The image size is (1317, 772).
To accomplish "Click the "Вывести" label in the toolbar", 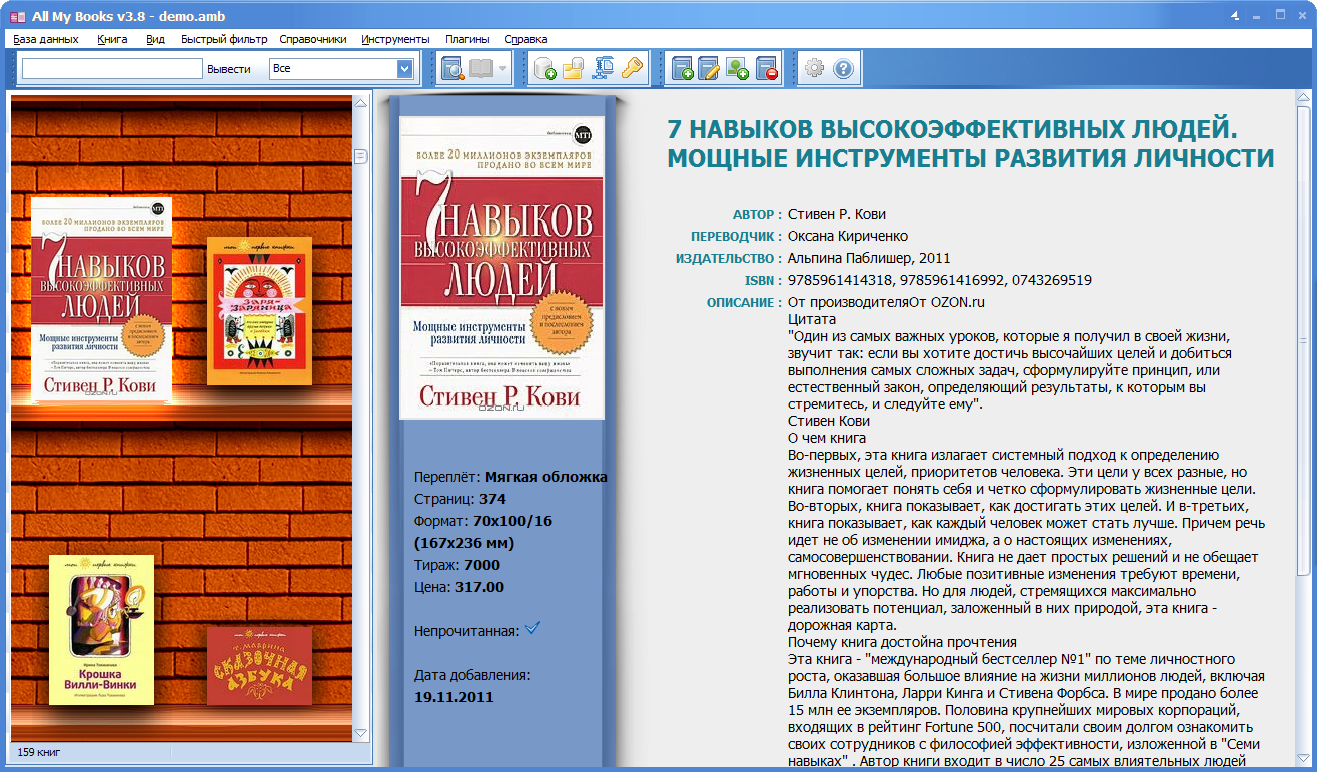I will pos(229,69).
